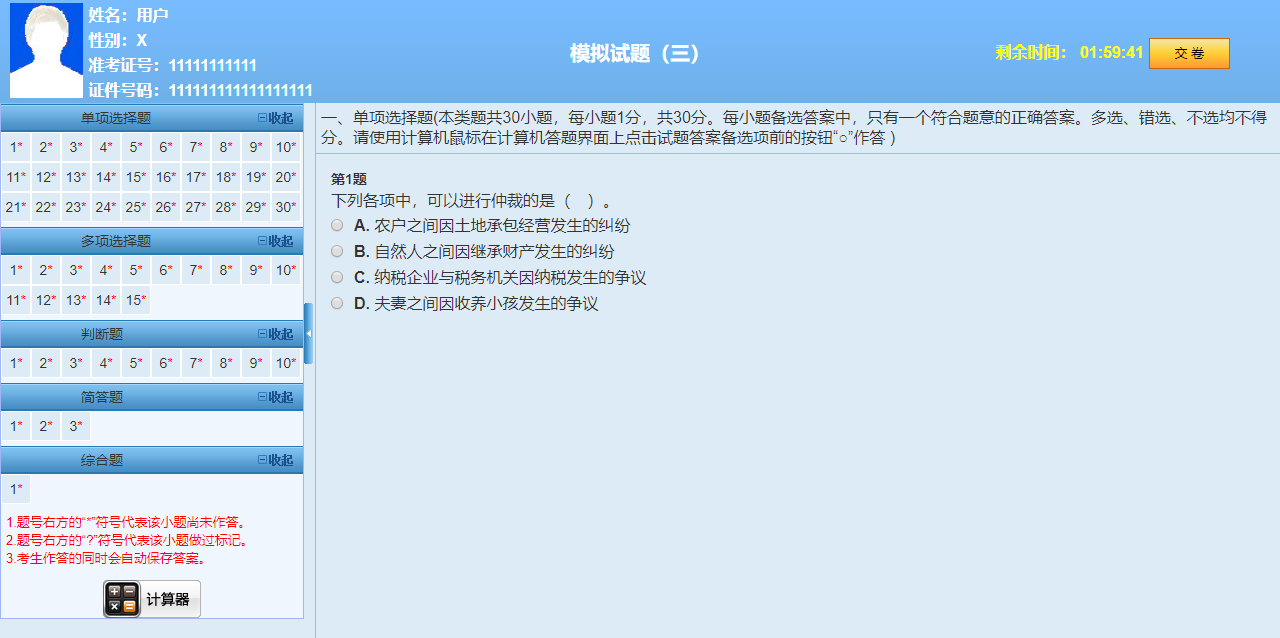Select answer C about 纳税争议
Image resolution: width=1280 pixels, height=638 pixels.
click(x=337, y=276)
